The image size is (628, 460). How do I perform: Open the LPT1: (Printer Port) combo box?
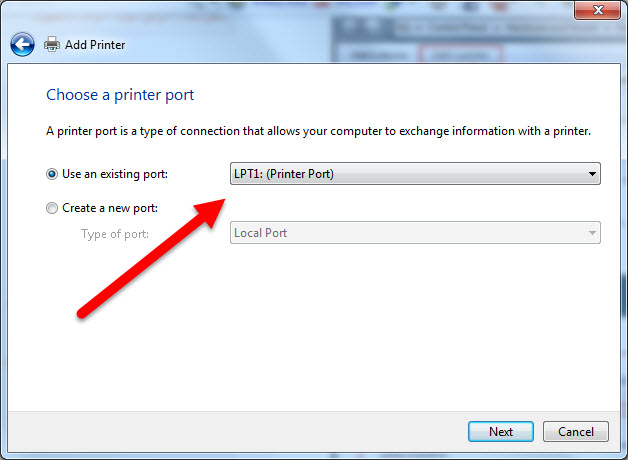(415, 174)
